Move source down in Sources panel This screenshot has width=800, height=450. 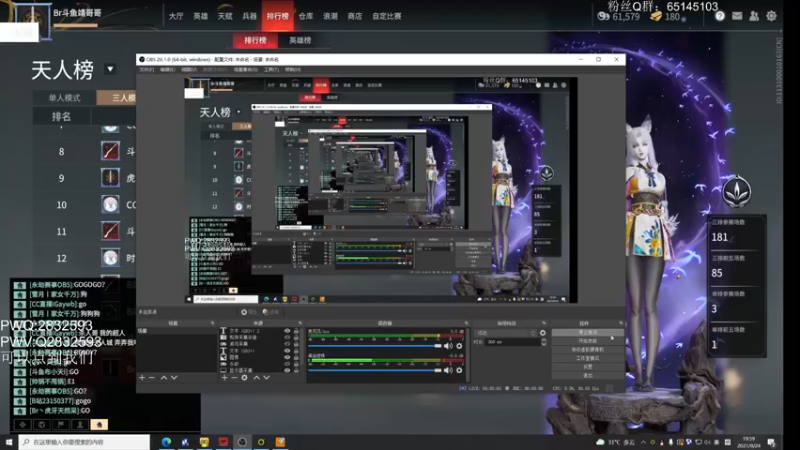point(266,378)
